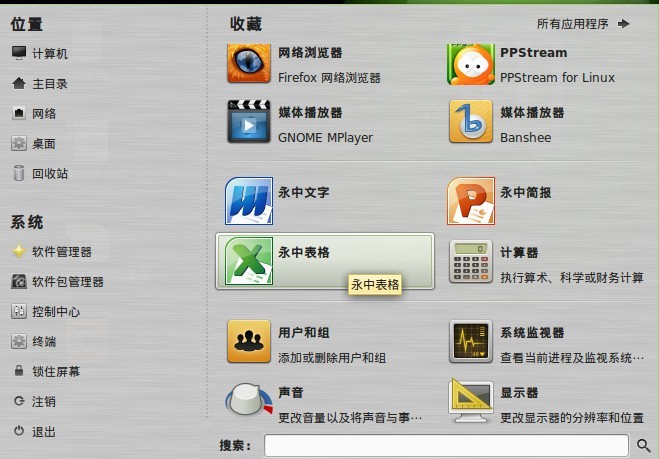Open the Firefox web browser icon
This screenshot has height=459, width=659.
pyautogui.click(x=249, y=63)
